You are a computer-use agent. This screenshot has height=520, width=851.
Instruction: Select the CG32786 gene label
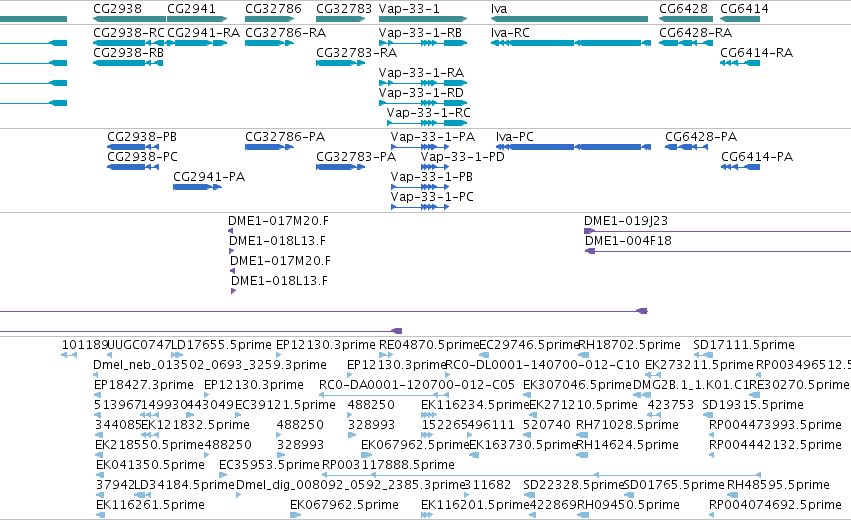pyautogui.click(x=273, y=9)
